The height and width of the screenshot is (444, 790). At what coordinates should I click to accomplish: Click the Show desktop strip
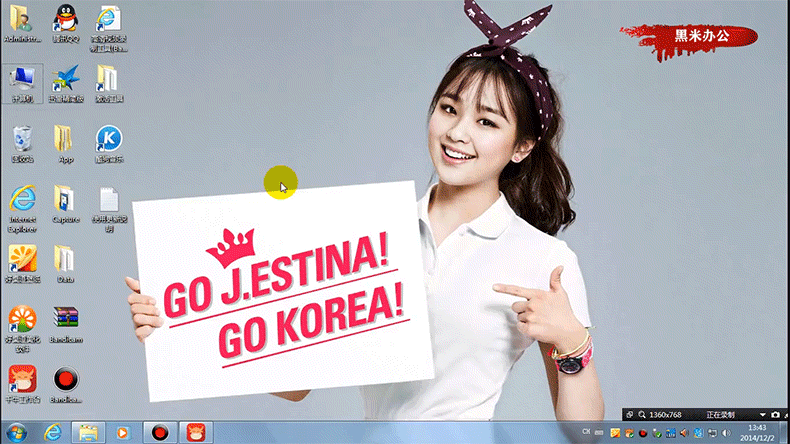[x=785, y=433]
